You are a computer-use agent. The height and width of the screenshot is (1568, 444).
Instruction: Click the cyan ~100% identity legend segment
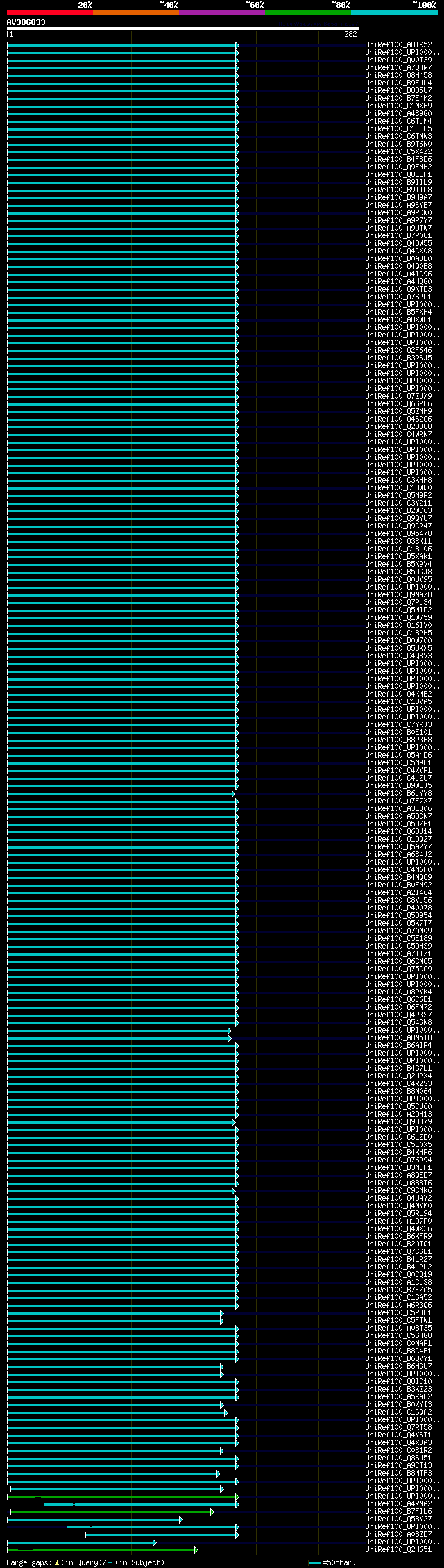point(394,12)
